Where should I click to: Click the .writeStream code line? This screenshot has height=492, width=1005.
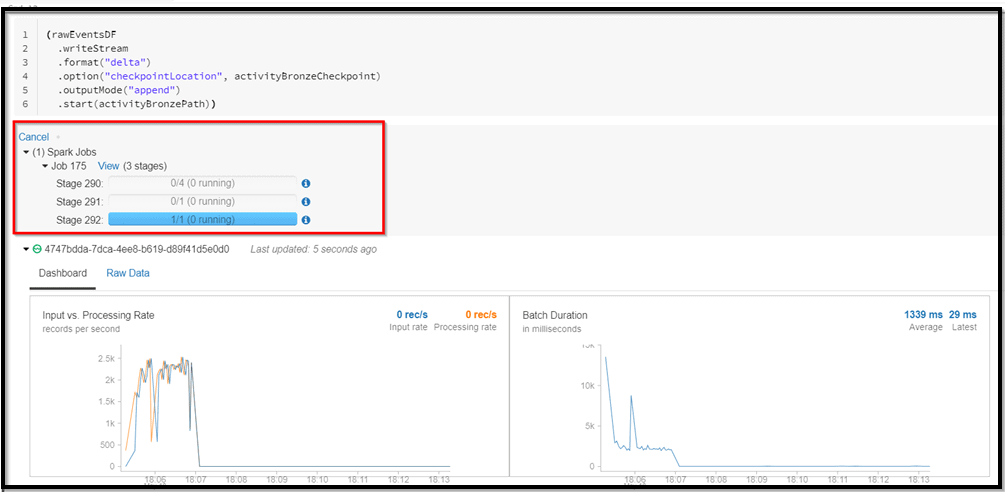[92, 49]
